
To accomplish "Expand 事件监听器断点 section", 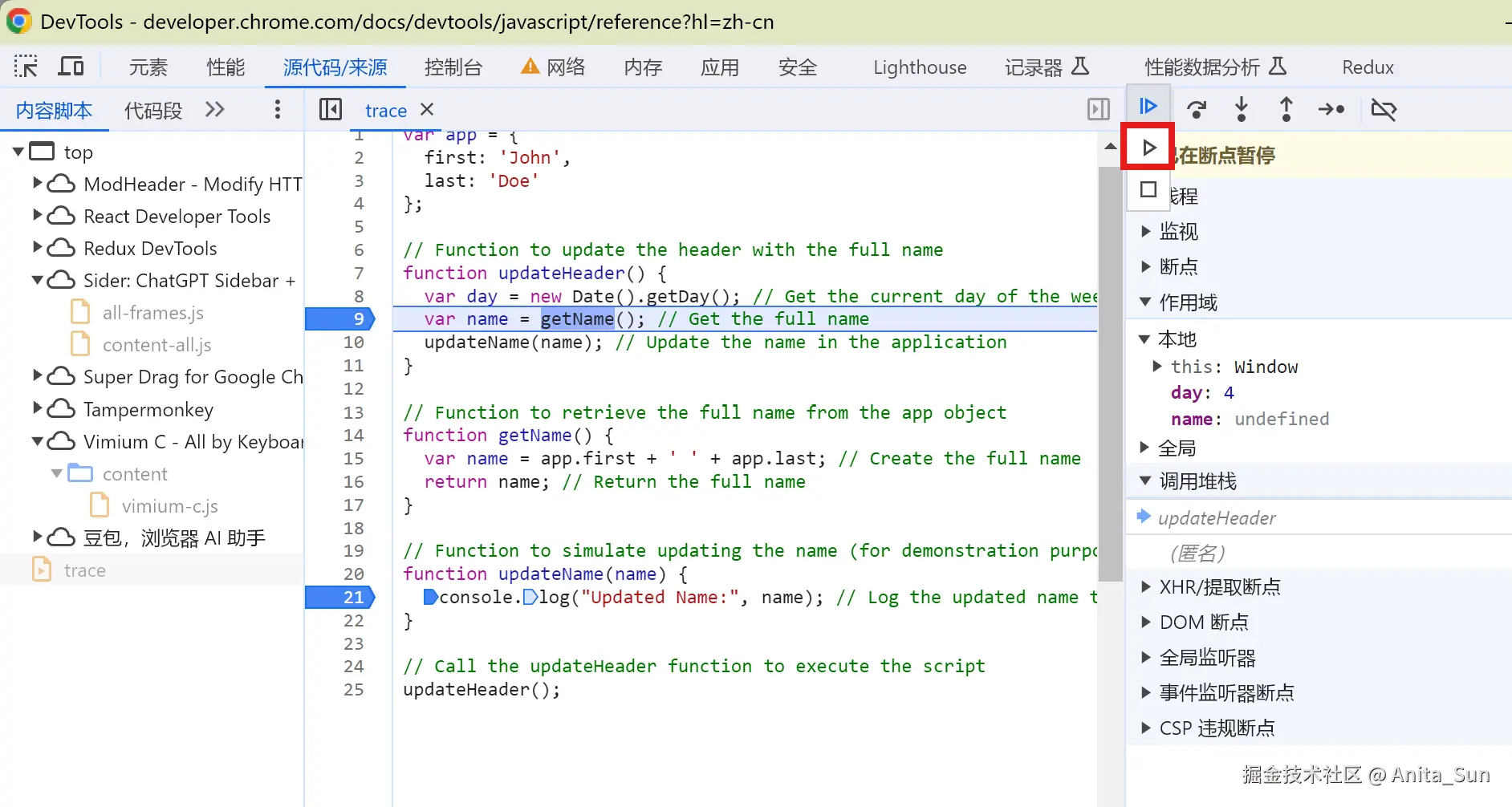I will (x=1145, y=692).
